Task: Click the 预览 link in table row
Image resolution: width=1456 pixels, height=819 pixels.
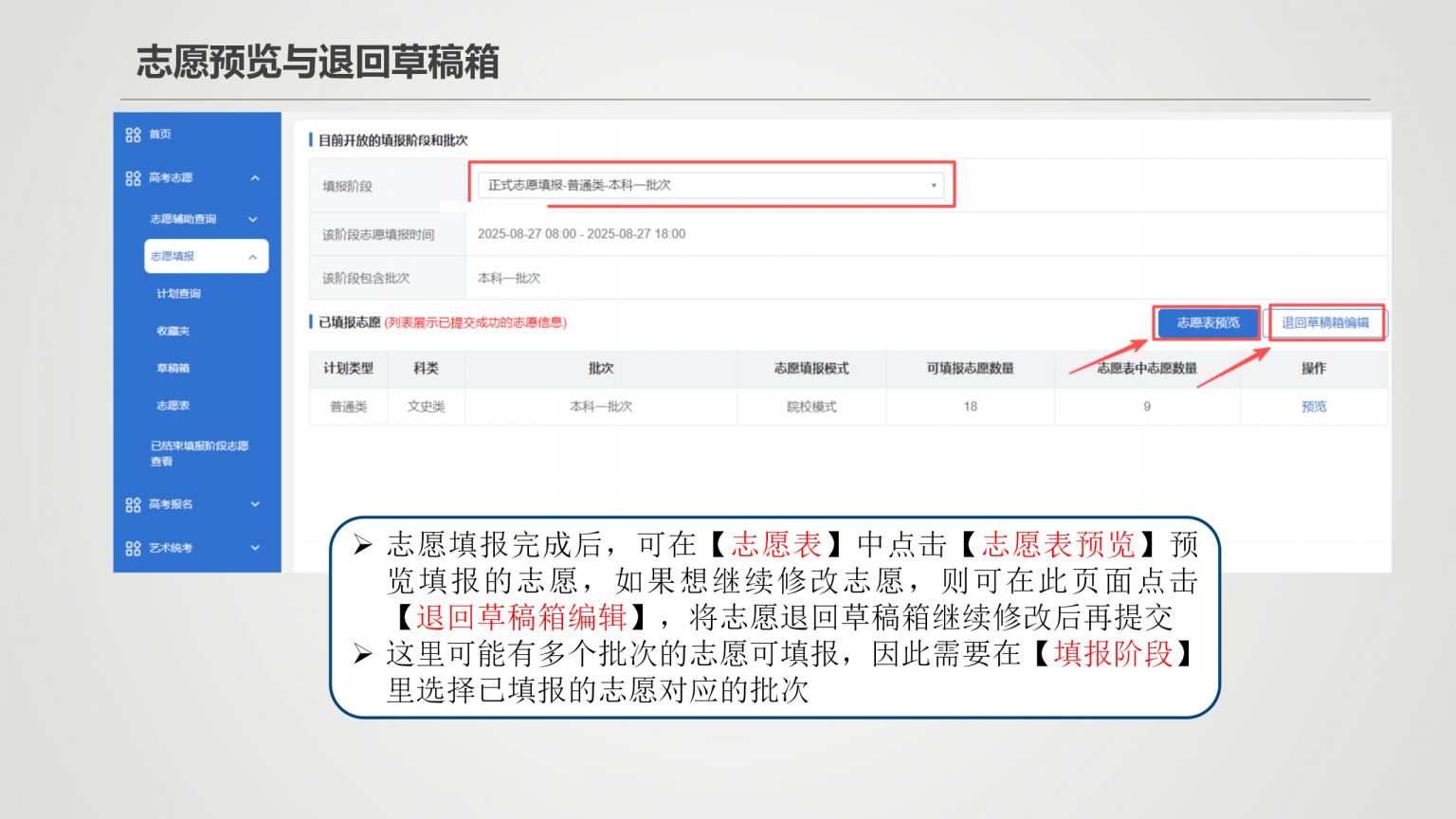Action: coord(1314,407)
